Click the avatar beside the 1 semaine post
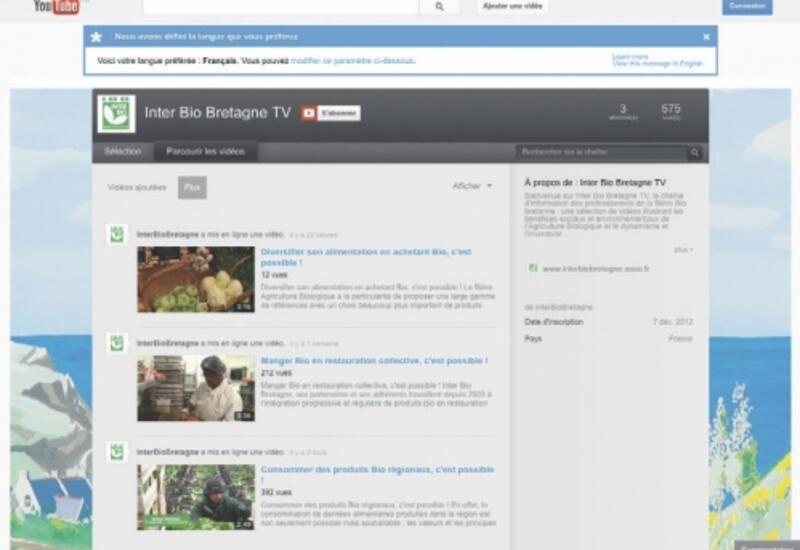The width and height of the screenshot is (800, 550). [117, 343]
